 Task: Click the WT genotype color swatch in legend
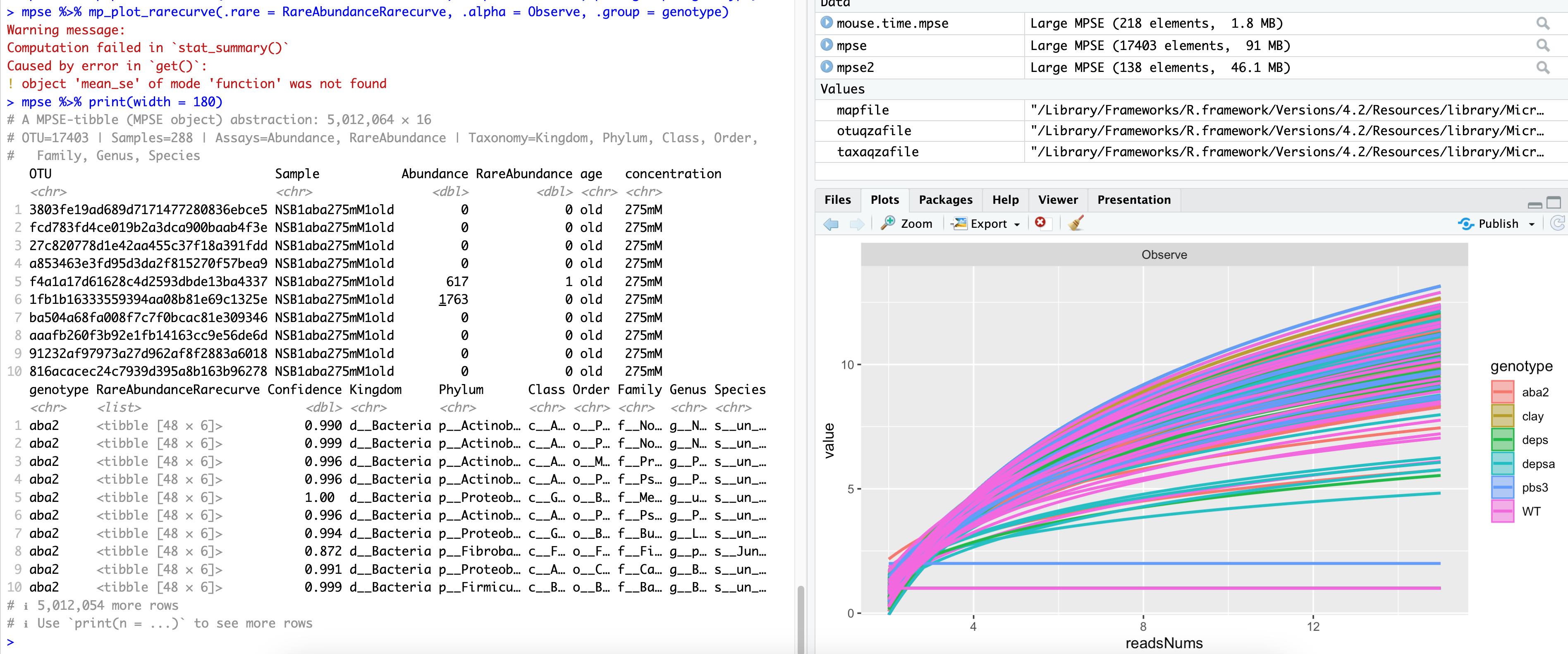click(1503, 511)
